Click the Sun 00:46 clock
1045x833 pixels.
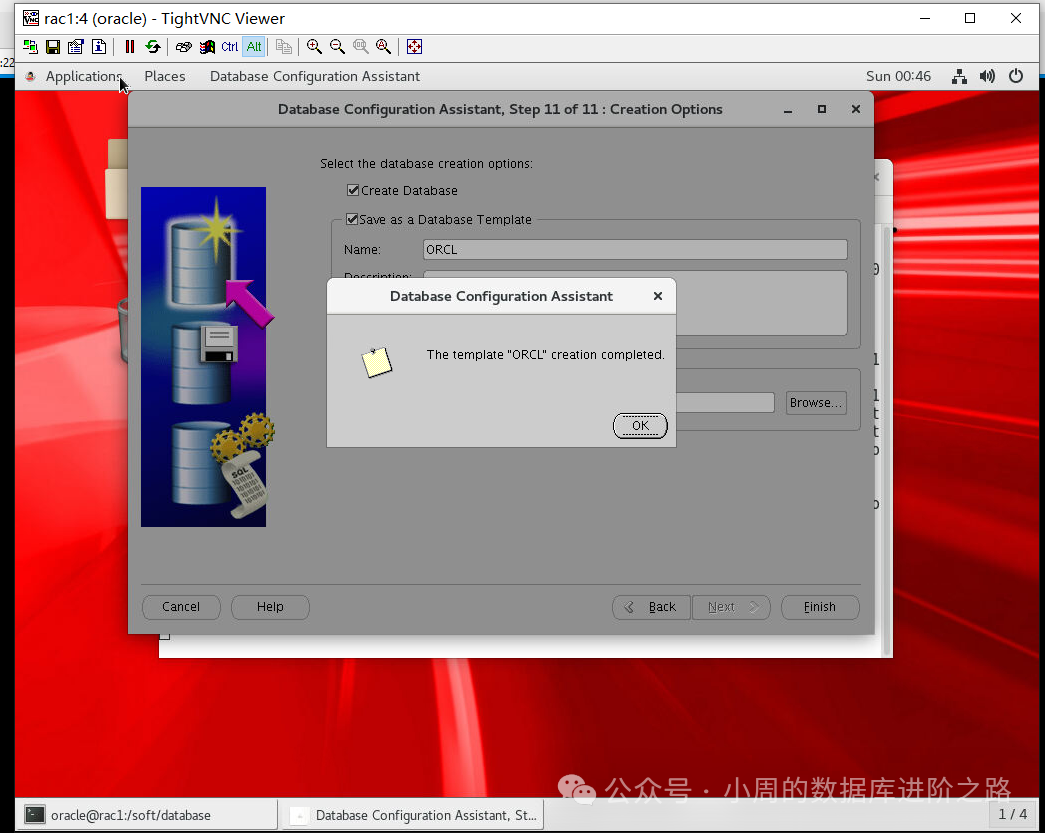[x=898, y=77]
